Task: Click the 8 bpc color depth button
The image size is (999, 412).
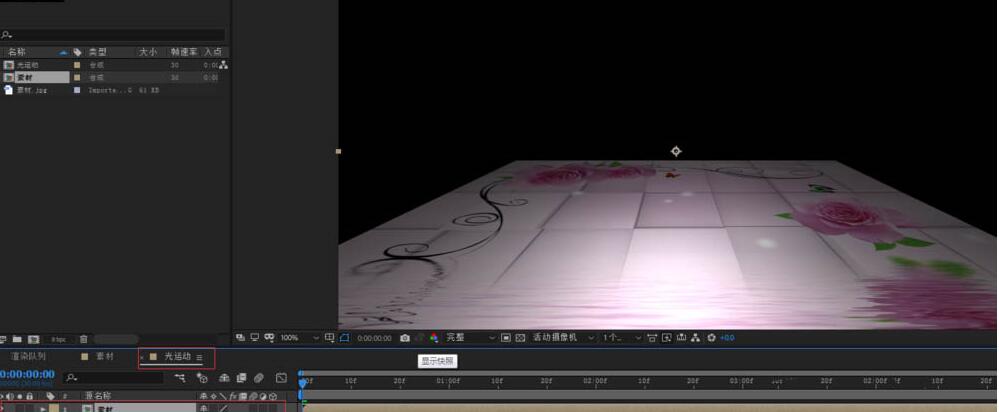Action: [x=59, y=339]
